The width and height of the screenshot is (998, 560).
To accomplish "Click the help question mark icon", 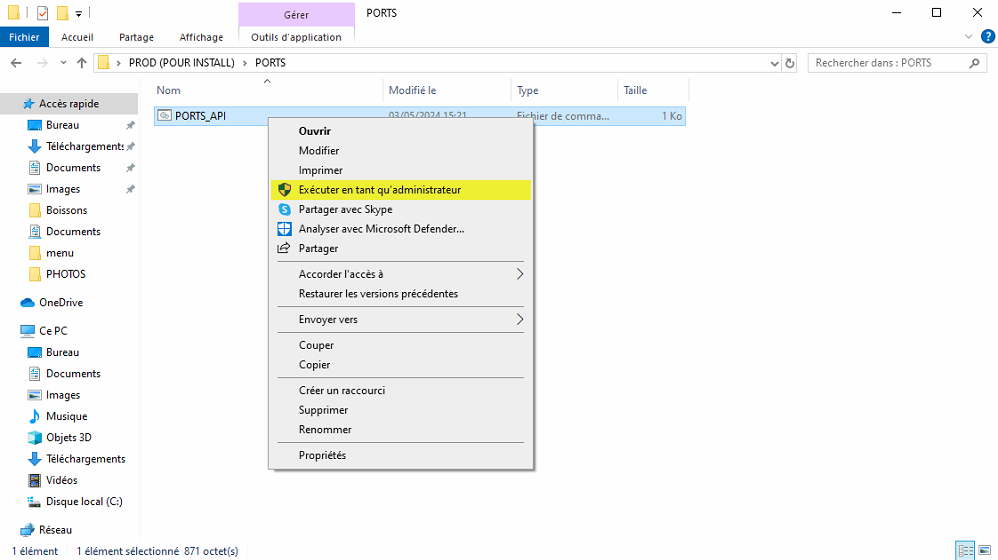I will click(x=987, y=37).
